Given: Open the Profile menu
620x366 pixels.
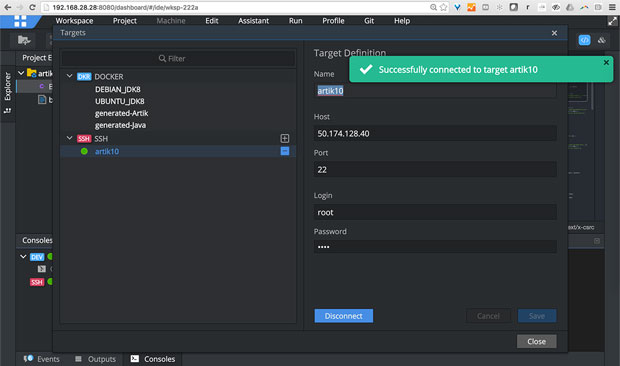Looking at the screenshot, I should (x=333, y=21).
